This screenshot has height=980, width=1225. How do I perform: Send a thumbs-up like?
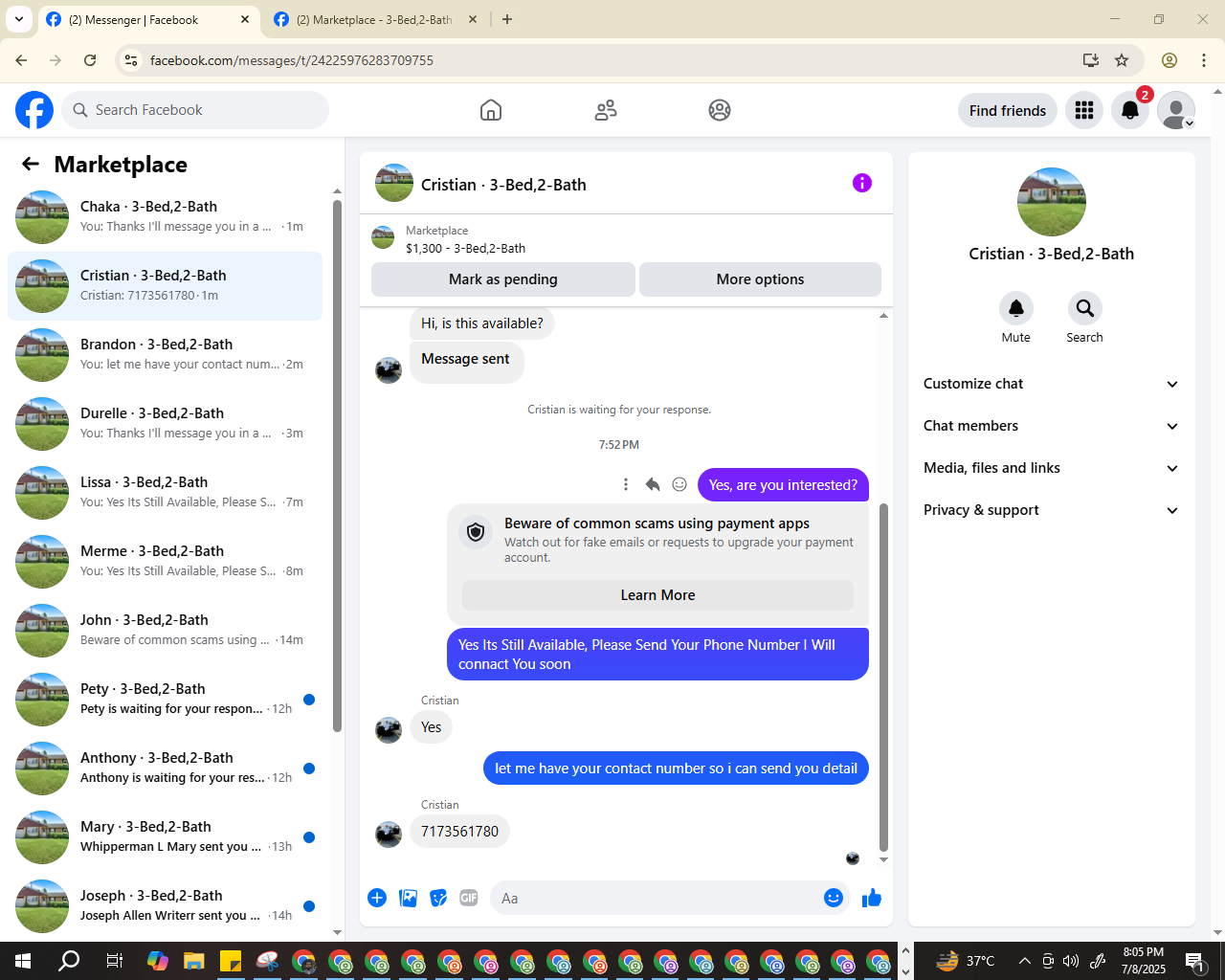click(872, 898)
